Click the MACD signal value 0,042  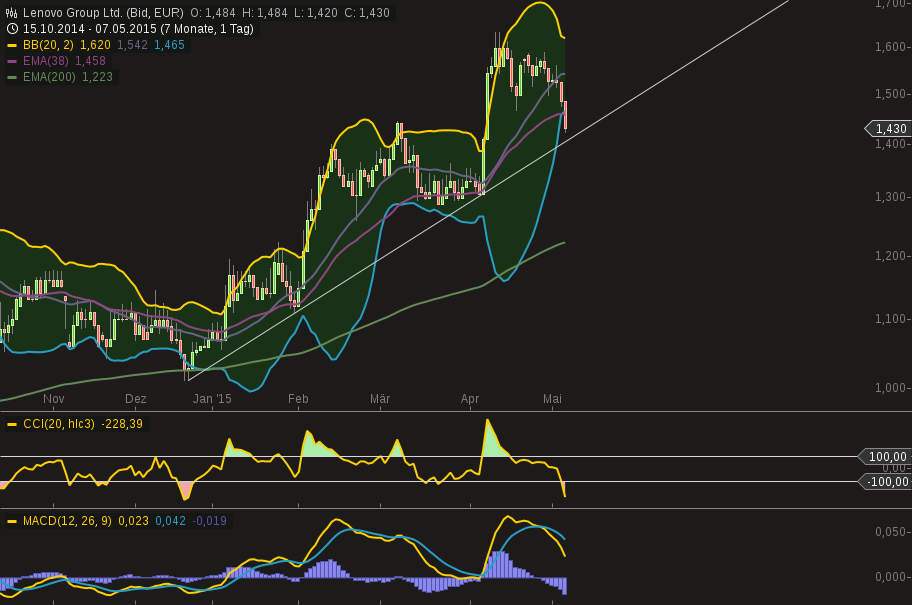[x=170, y=521]
